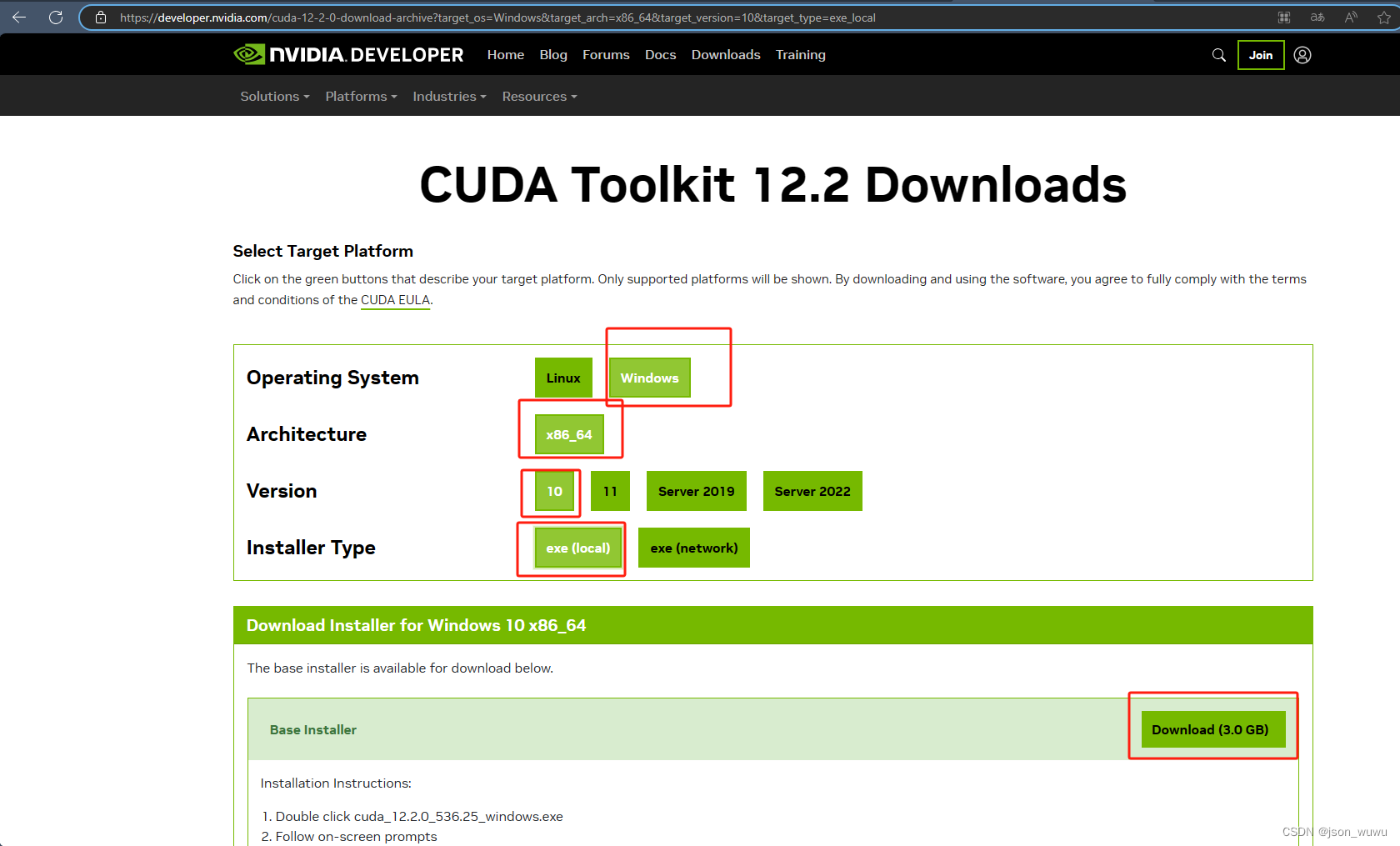
Task: Click the CUDA Toolkit 12.2 Downloads heading
Action: 772,184
